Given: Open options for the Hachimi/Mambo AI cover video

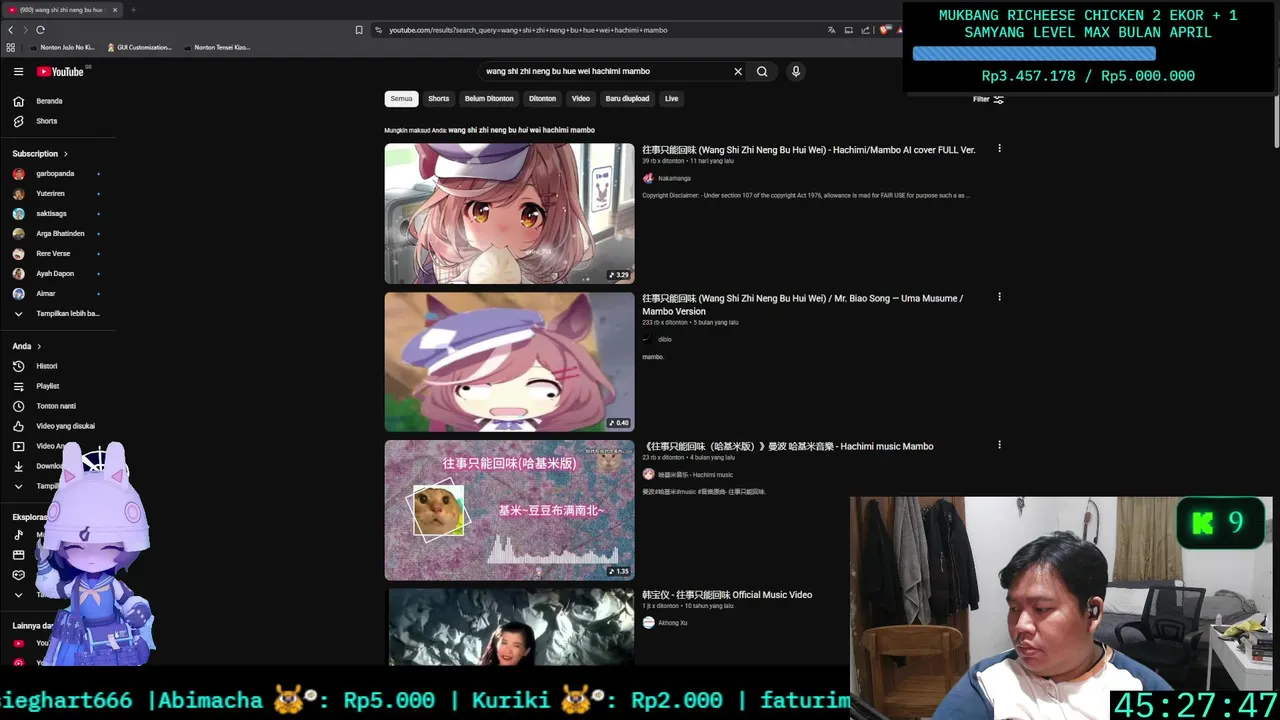Looking at the screenshot, I should click(999, 149).
